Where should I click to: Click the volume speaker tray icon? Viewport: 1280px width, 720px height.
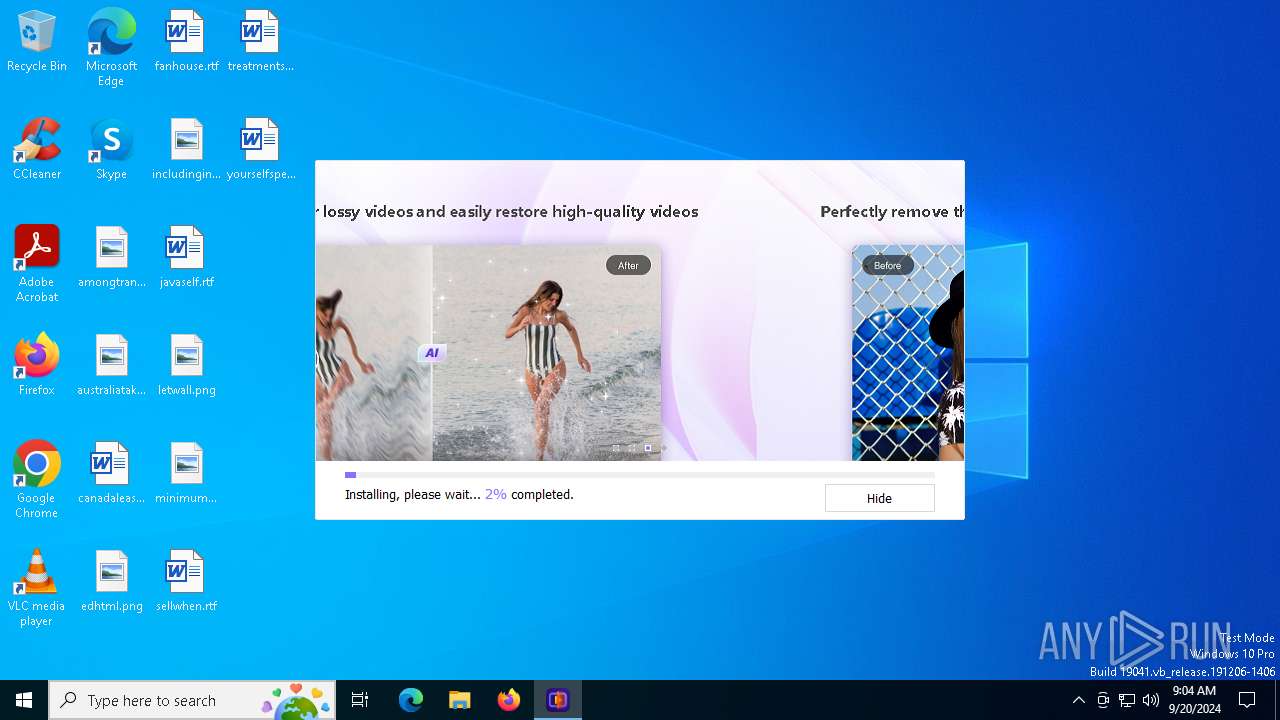[1151, 700]
